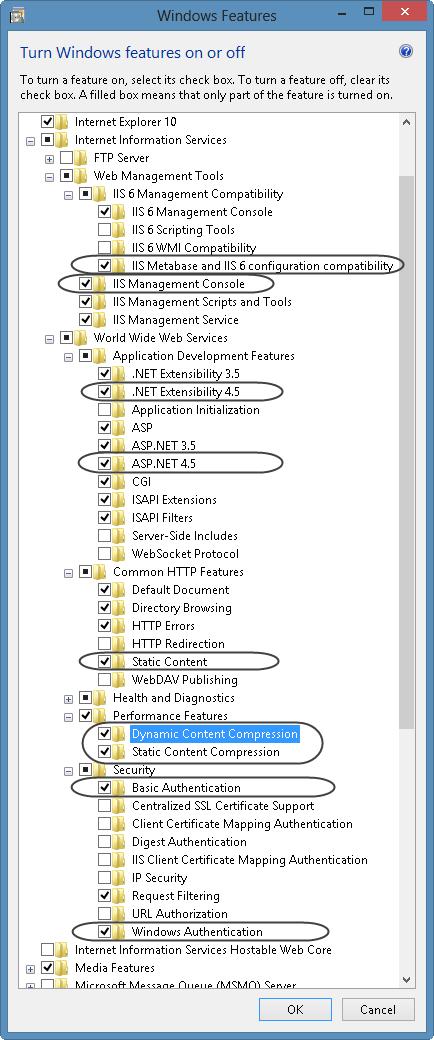Click the folder icon beside ASP.NET 4.5
Viewport: 434px width, 1040px height.
coord(119,464)
